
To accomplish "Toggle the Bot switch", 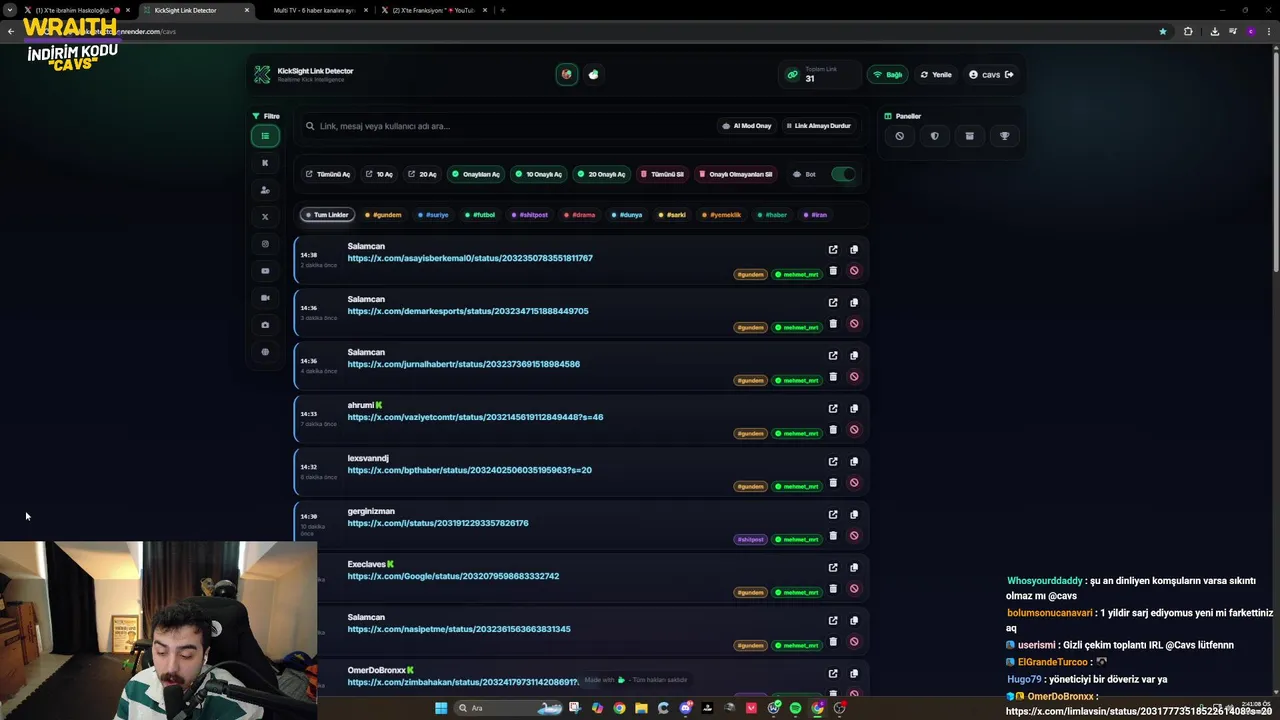I will (x=843, y=174).
